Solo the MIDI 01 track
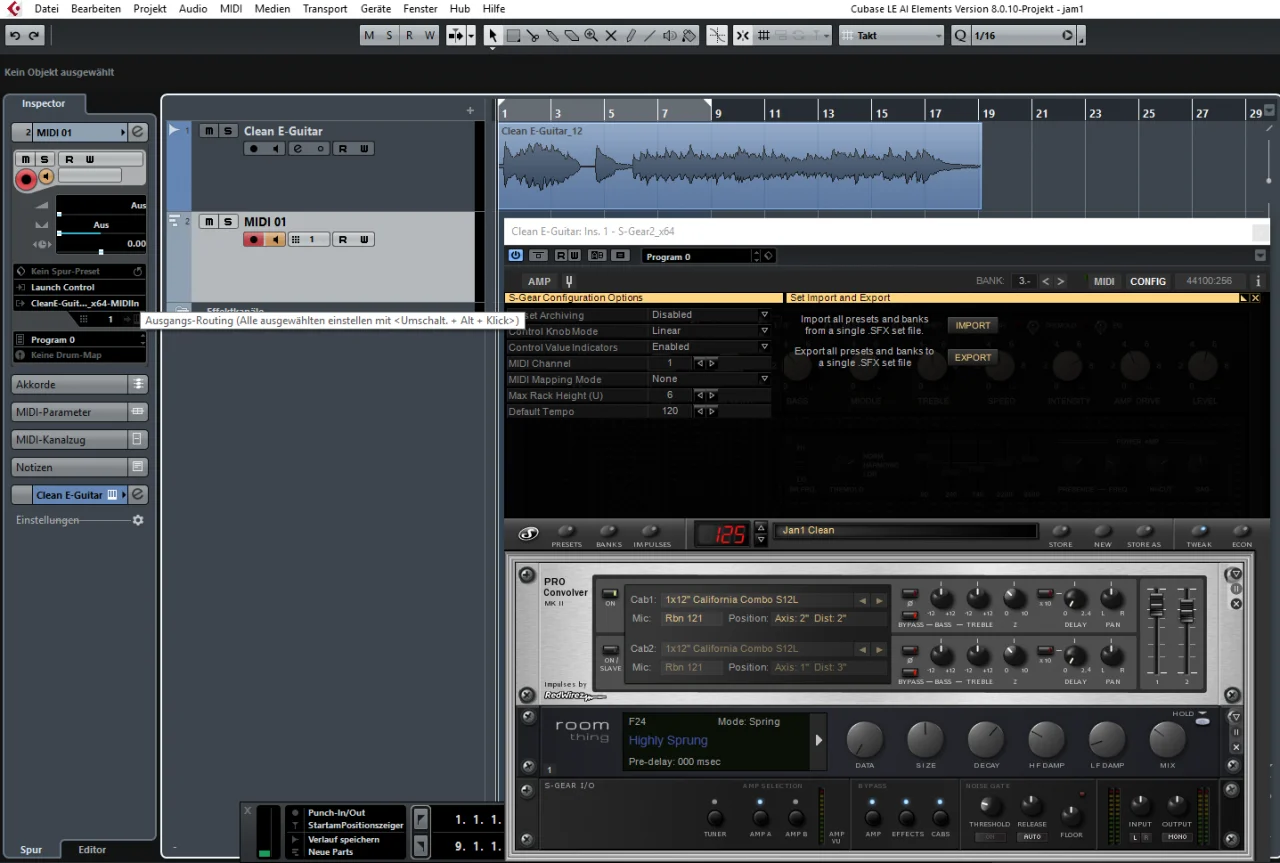 coord(229,222)
